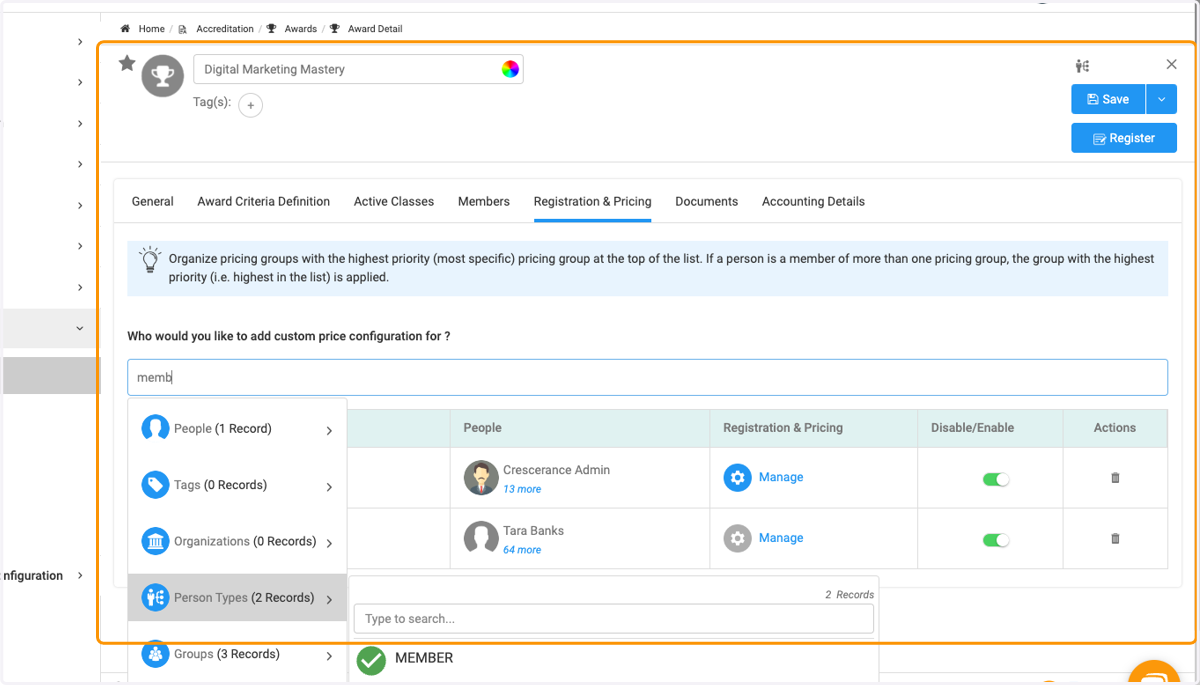Select Tags (0 Records) category
1200x685 pixels.
tap(238, 485)
